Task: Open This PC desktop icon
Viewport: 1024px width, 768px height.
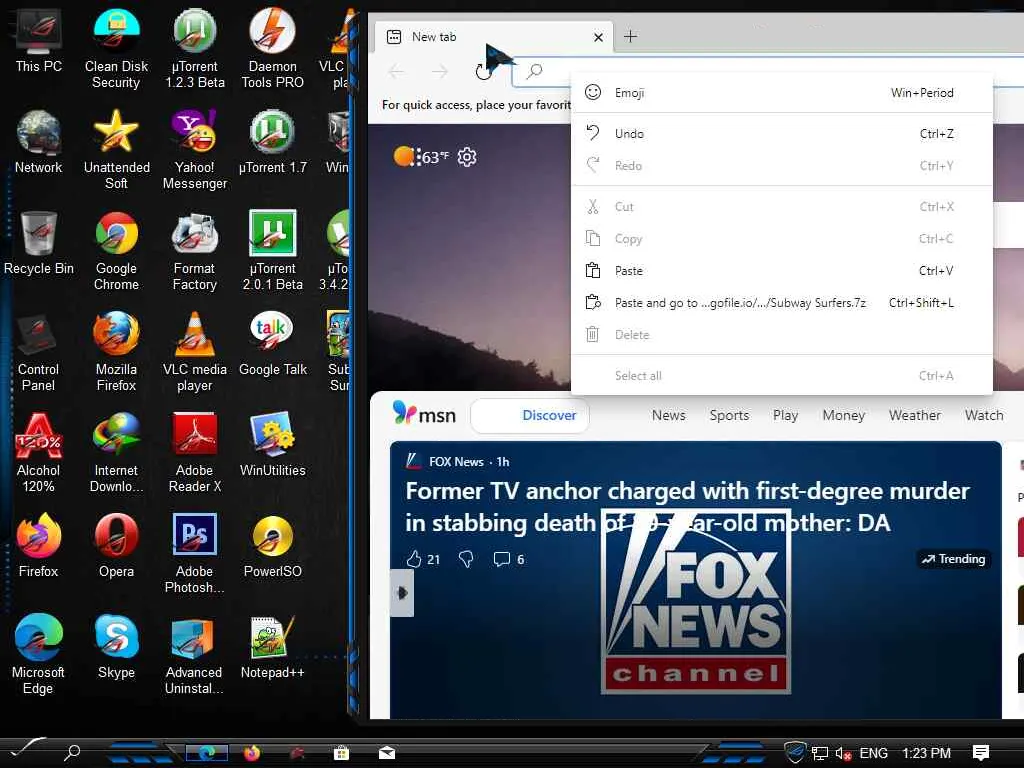Action: (39, 40)
